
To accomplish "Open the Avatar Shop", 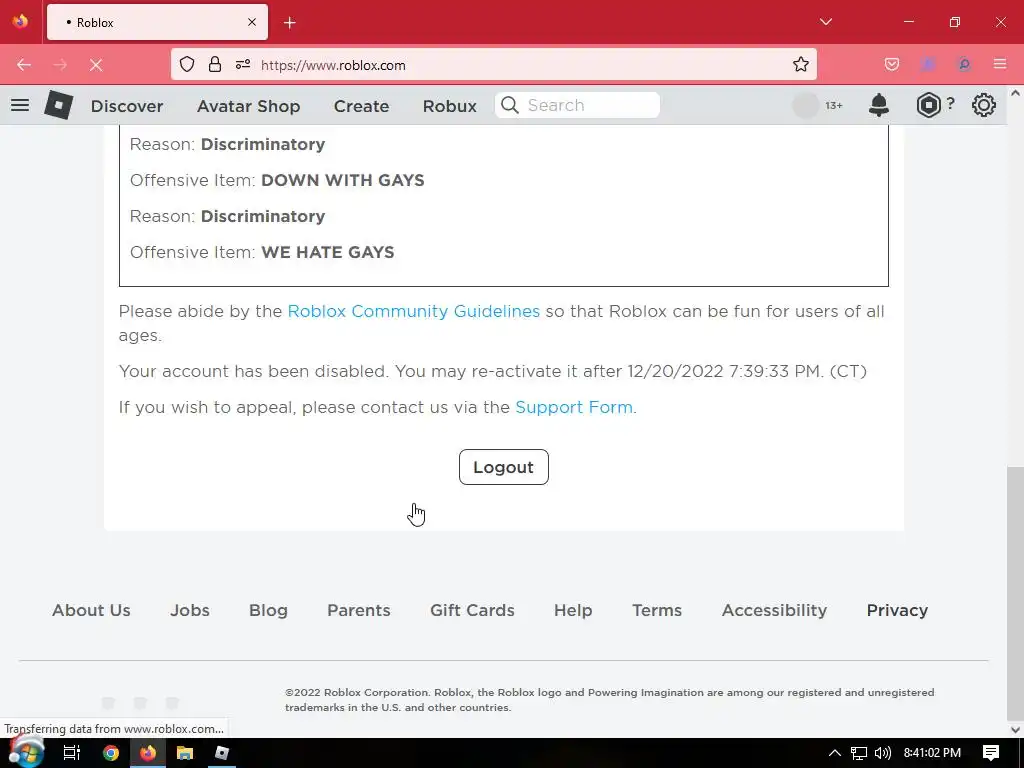I will [x=249, y=106].
